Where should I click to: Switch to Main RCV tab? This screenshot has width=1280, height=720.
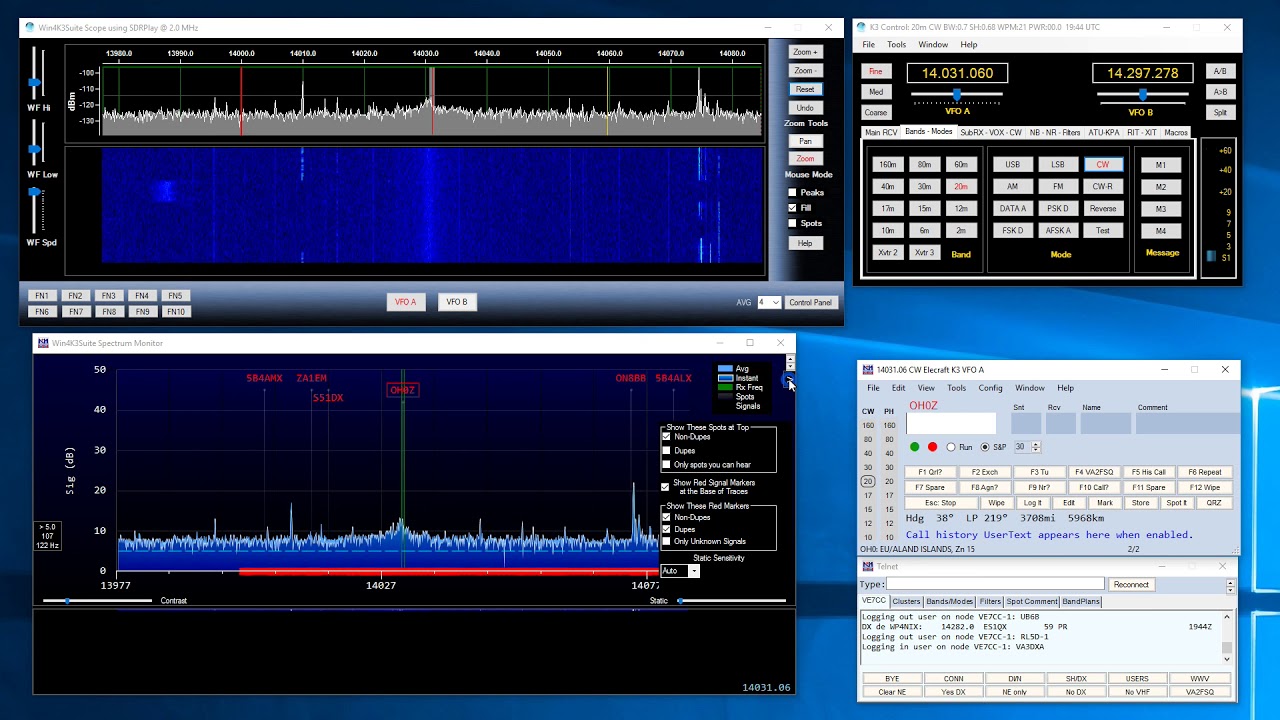click(x=881, y=132)
